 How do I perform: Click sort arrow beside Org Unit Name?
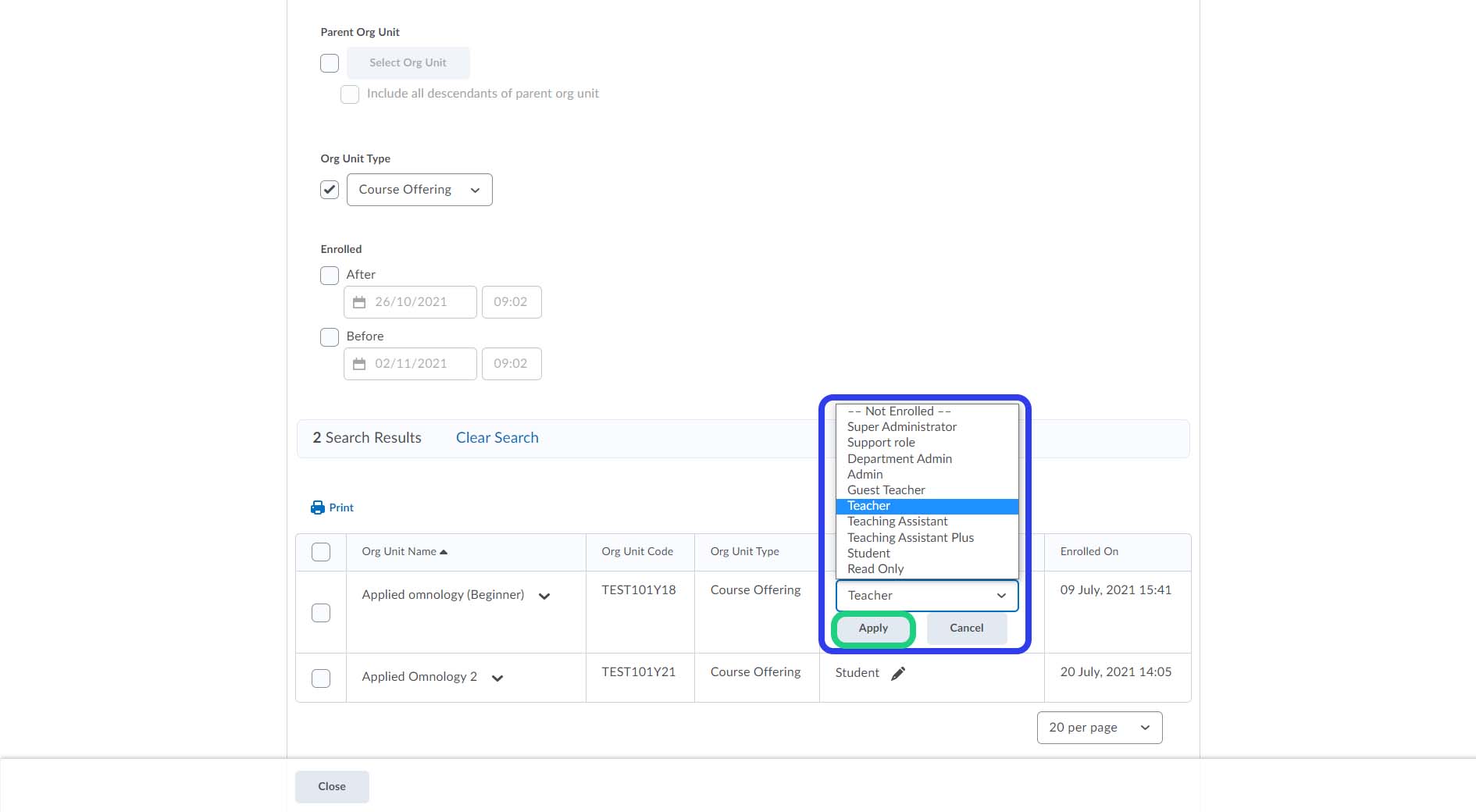point(444,552)
